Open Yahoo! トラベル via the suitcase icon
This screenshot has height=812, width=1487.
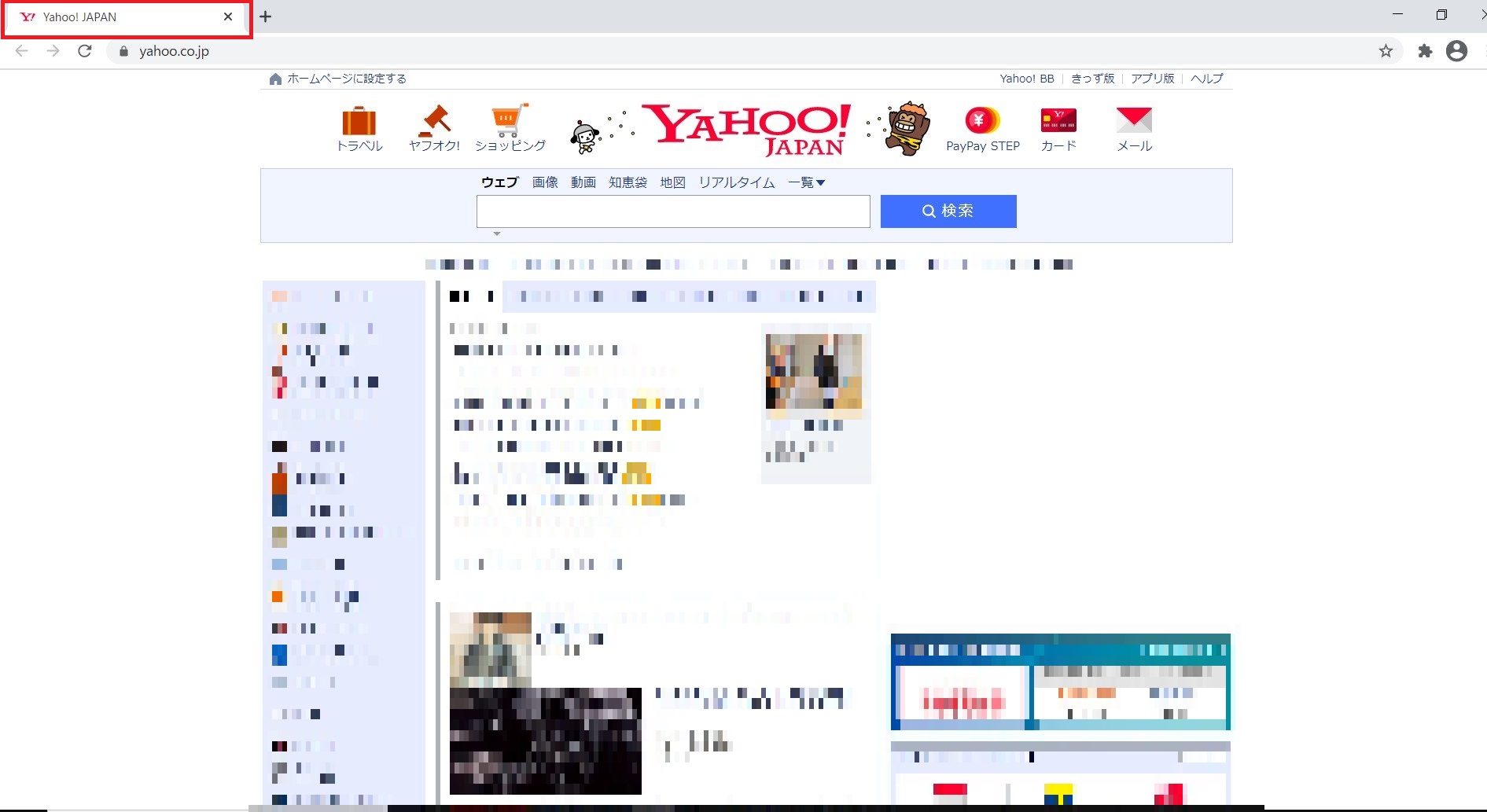pos(359,122)
